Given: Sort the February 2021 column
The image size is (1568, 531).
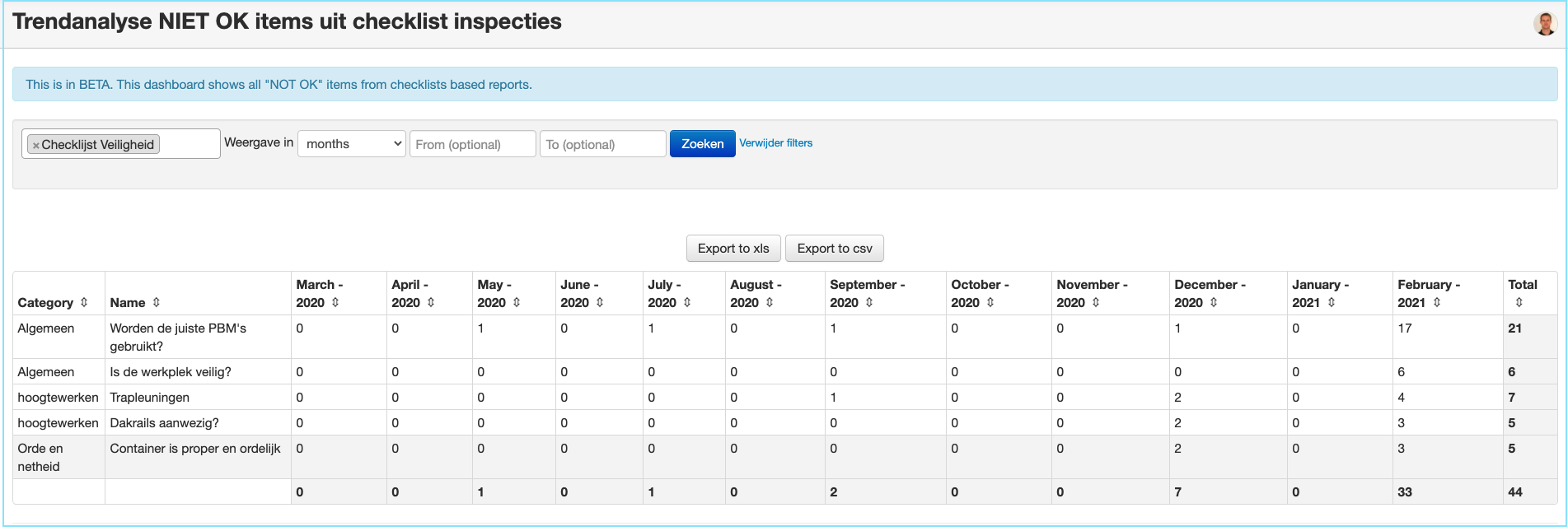Looking at the screenshot, I should click(x=1437, y=302).
